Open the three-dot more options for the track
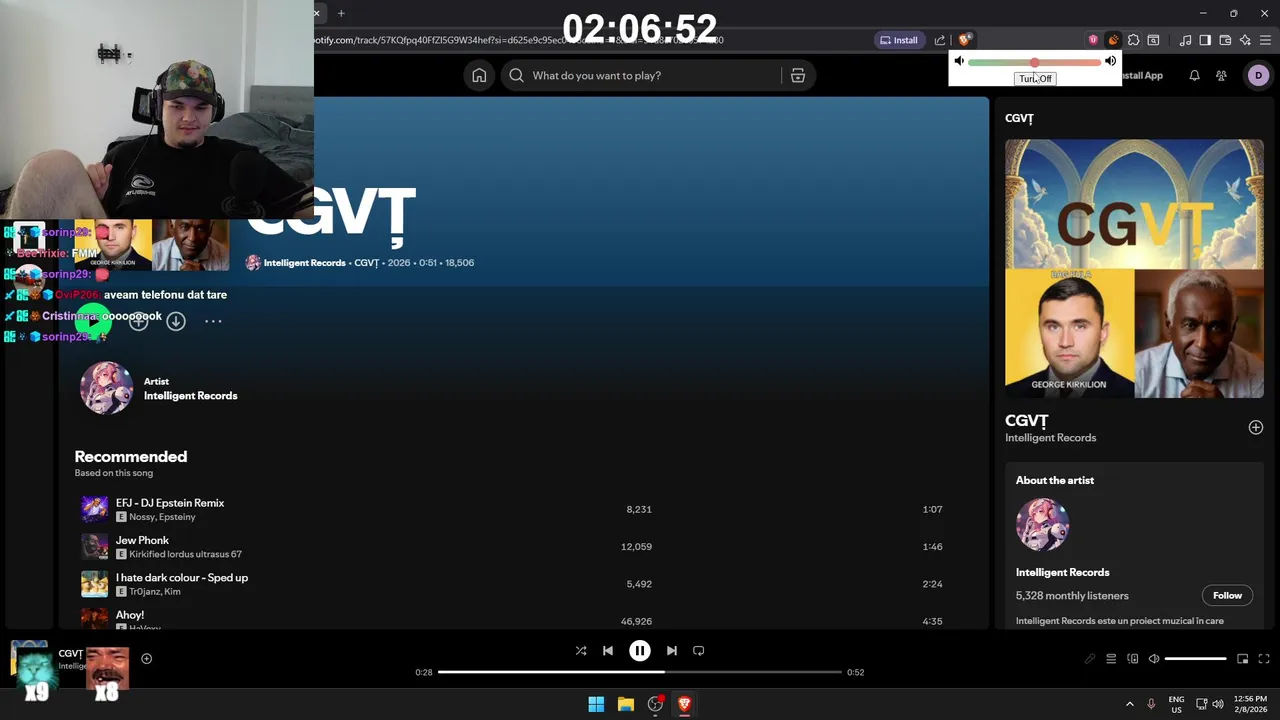1280x720 pixels. [x=213, y=321]
